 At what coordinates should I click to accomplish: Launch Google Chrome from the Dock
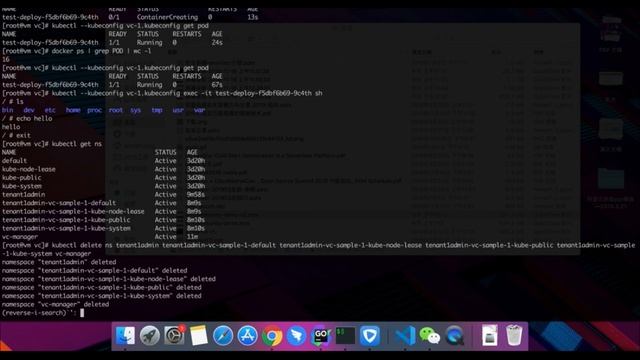[x=272, y=336]
